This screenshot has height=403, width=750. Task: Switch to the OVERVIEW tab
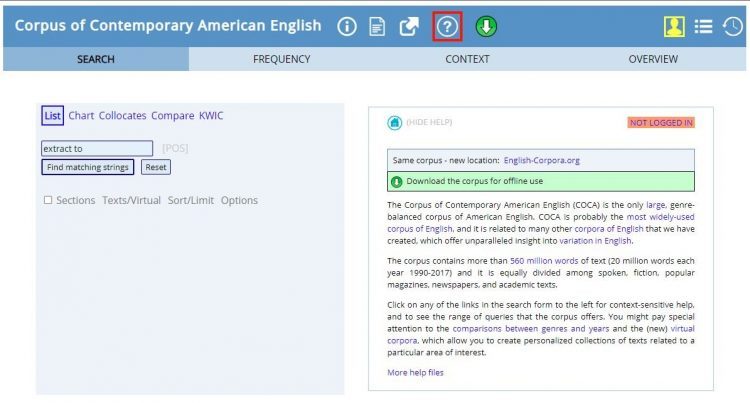click(x=653, y=59)
